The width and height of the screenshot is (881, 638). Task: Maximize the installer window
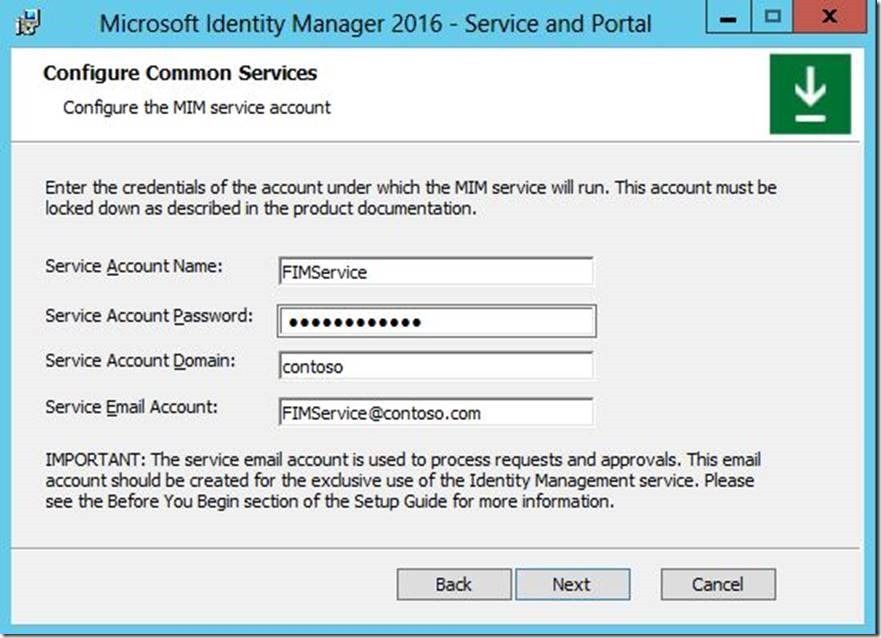click(772, 17)
